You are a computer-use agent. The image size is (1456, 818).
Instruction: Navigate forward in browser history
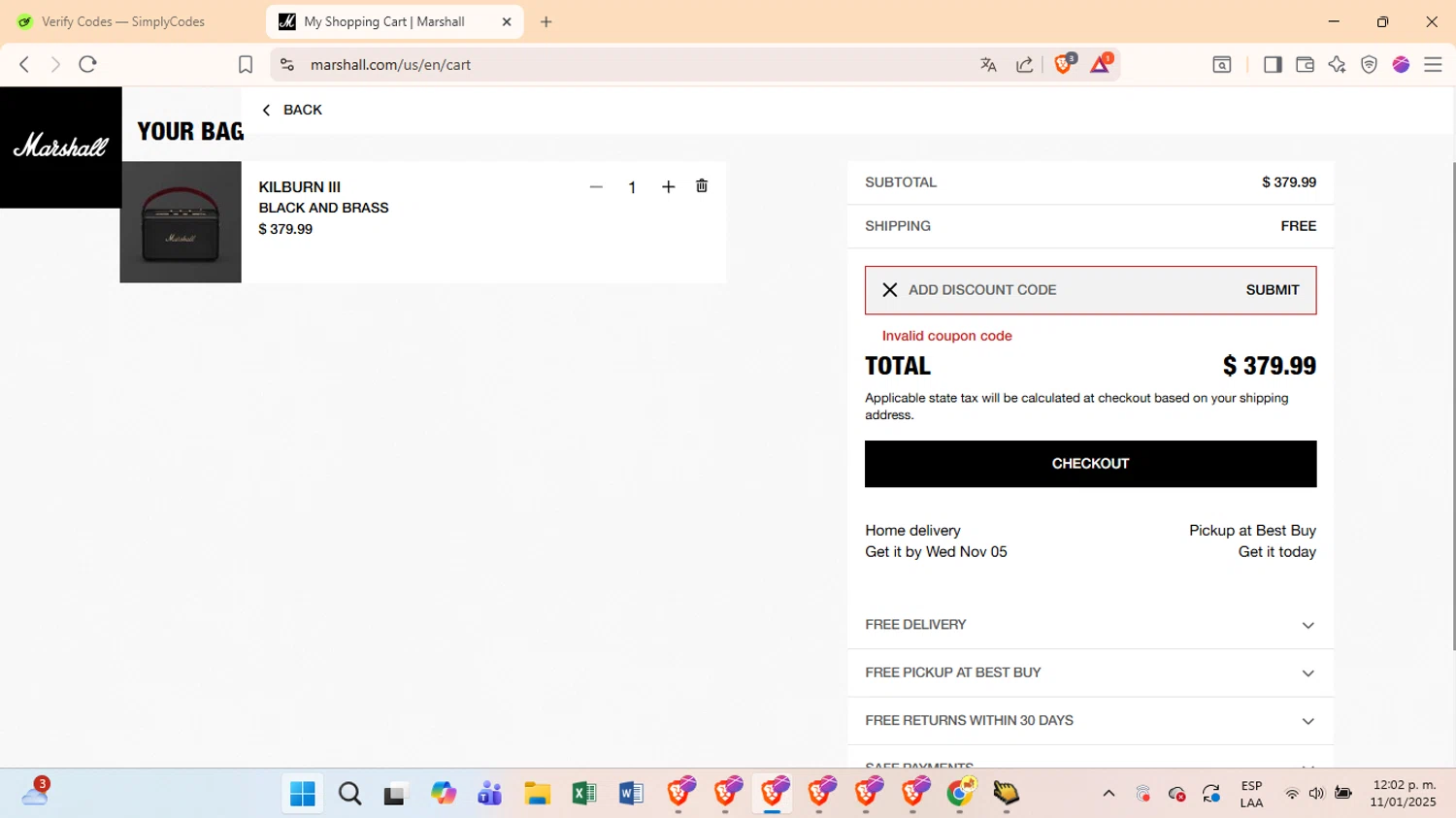tap(55, 64)
